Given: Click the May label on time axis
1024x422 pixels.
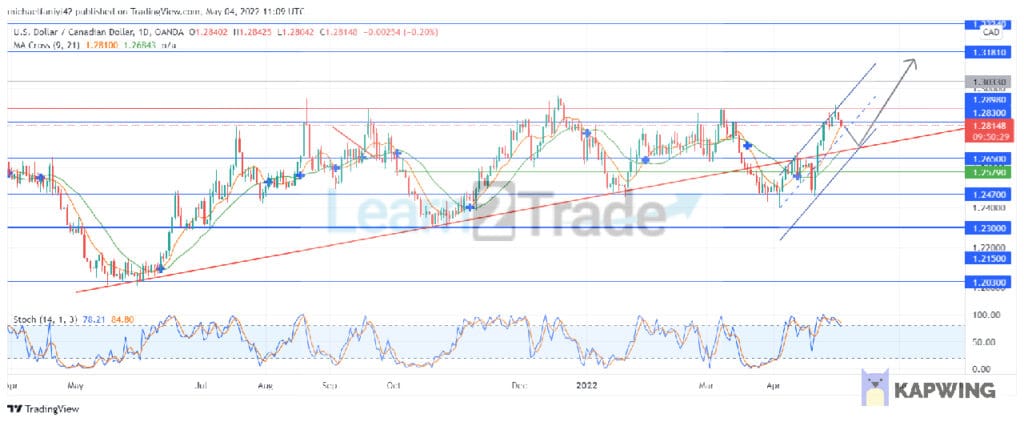Looking at the screenshot, I should click(x=76, y=386).
